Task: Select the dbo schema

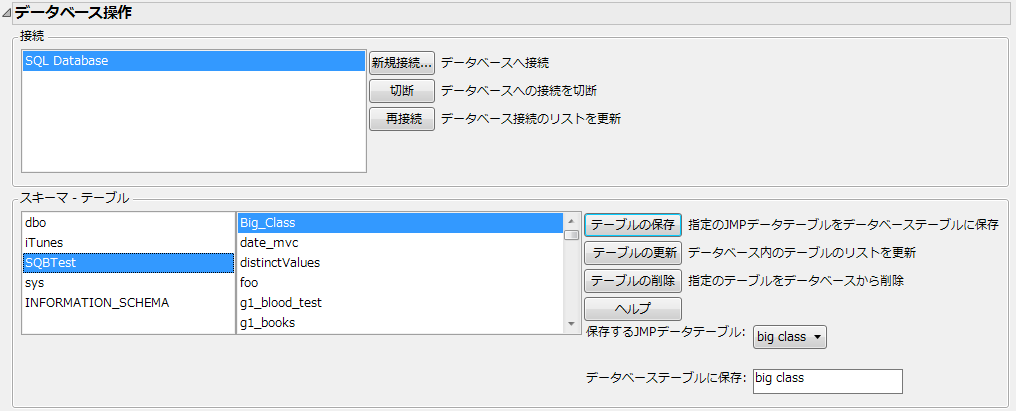Action: [x=128, y=223]
